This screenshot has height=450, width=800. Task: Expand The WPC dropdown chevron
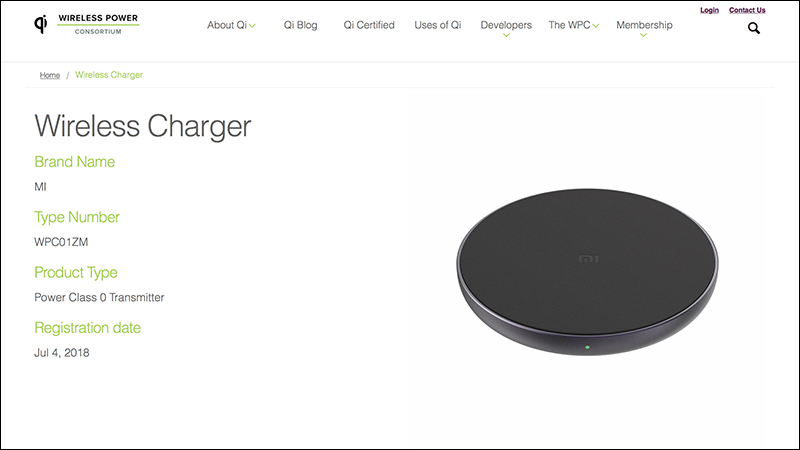595,26
